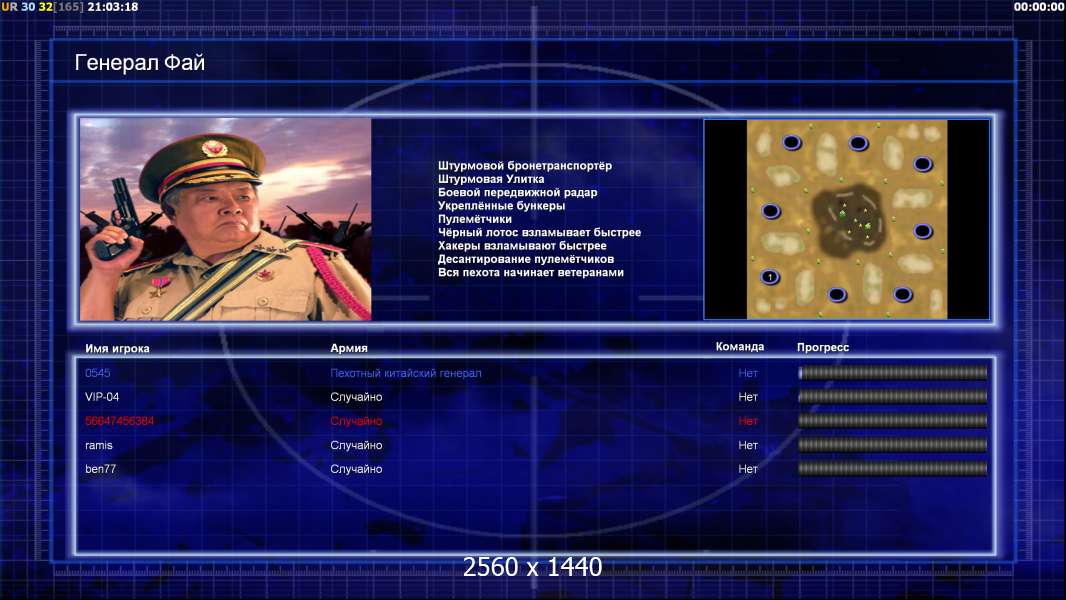Click the loading progress bar for ben77
1066x600 pixels.
[893, 468]
